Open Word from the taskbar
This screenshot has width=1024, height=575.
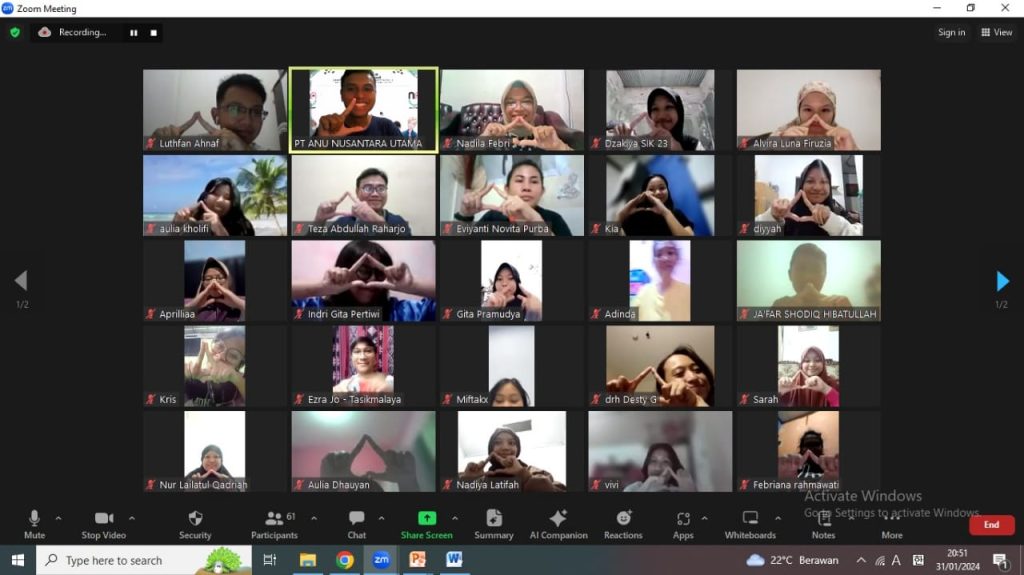(455, 560)
